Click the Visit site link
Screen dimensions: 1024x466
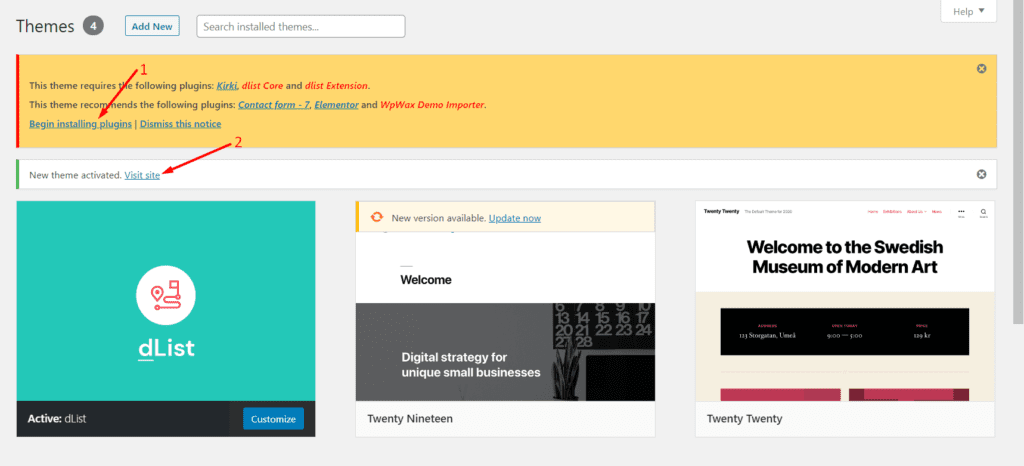pyautogui.click(x=142, y=175)
